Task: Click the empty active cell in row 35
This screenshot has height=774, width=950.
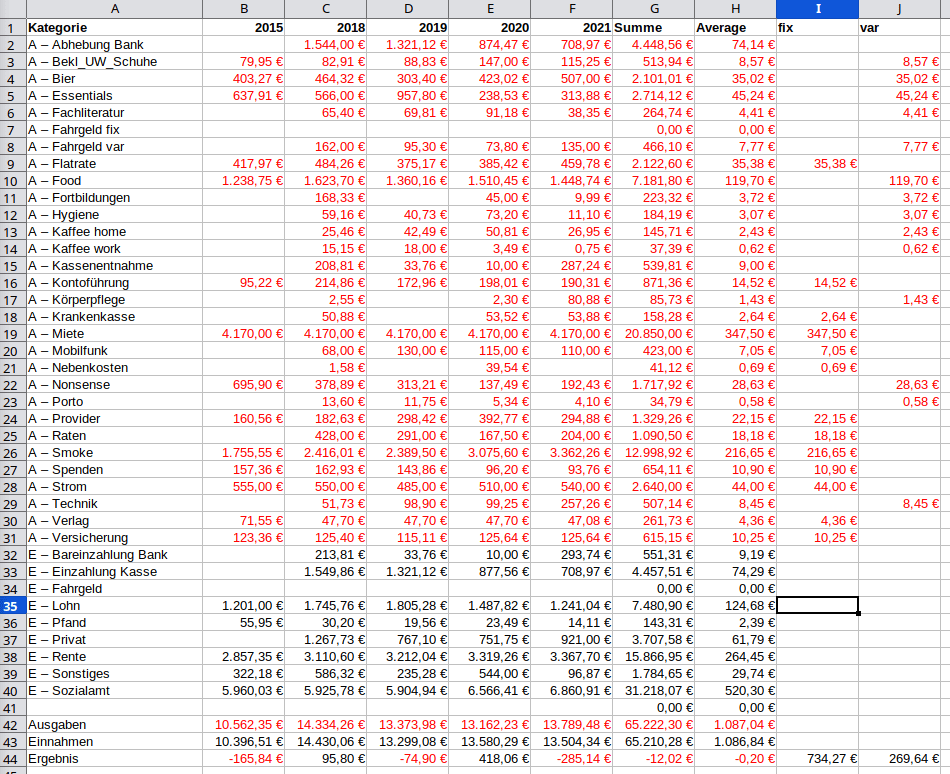Action: (816, 606)
